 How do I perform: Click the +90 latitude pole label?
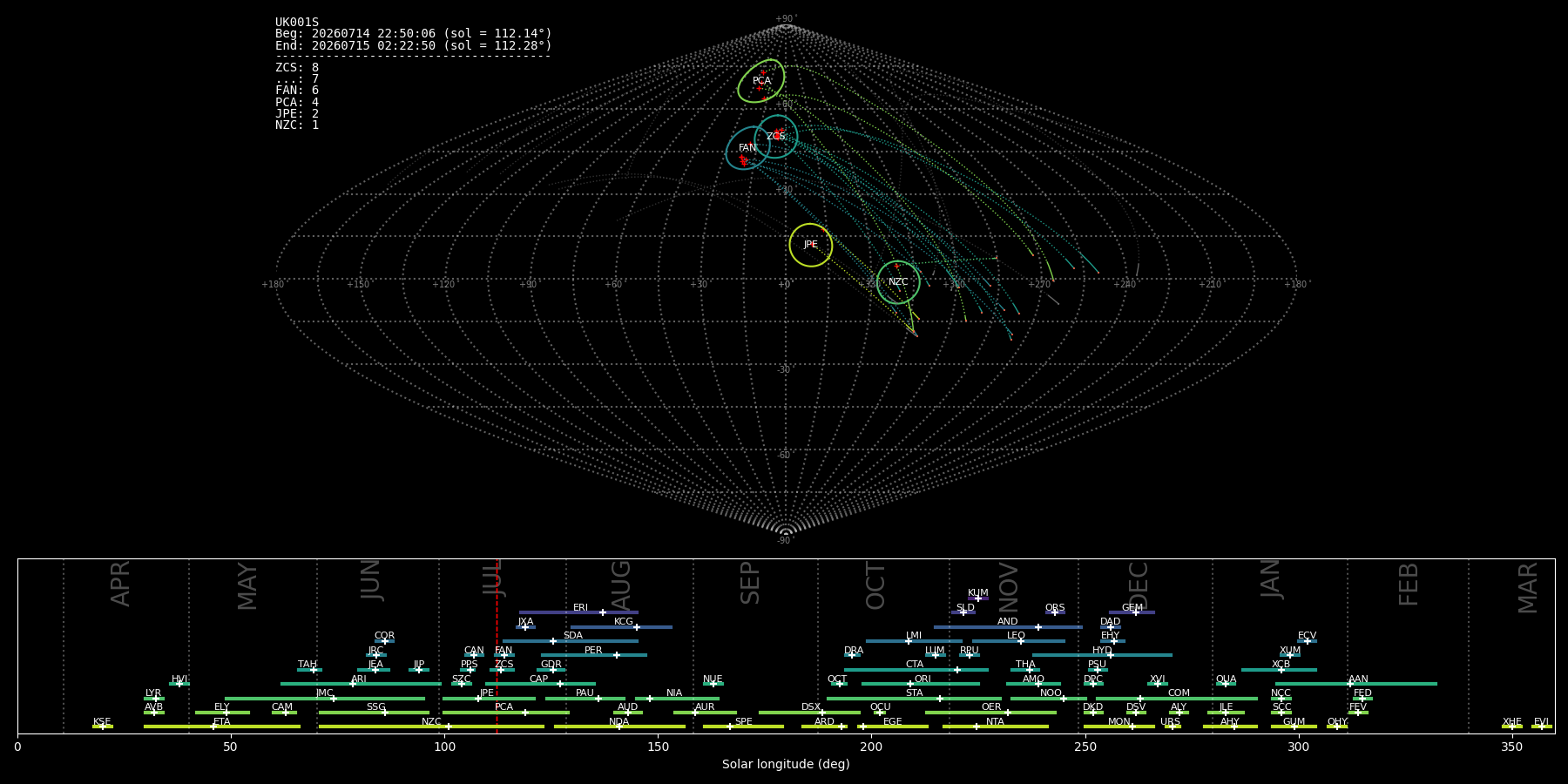786,18
